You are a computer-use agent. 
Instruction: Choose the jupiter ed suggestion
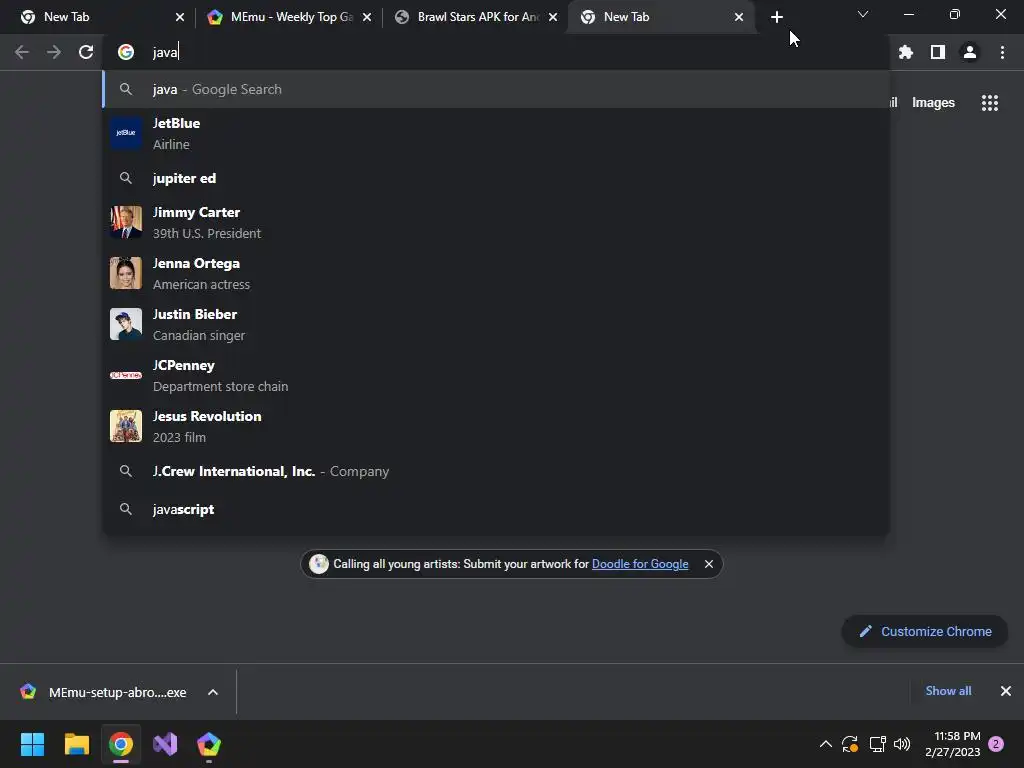pos(496,178)
